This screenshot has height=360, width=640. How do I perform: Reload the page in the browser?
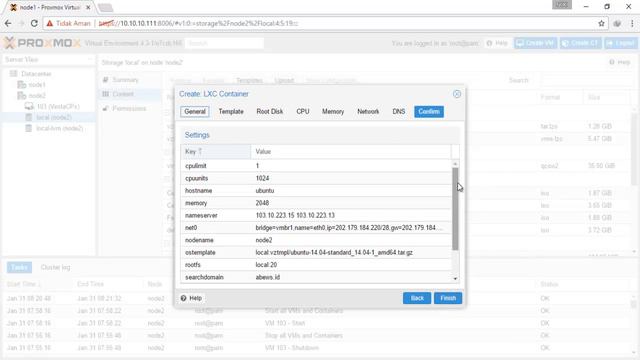(34, 24)
